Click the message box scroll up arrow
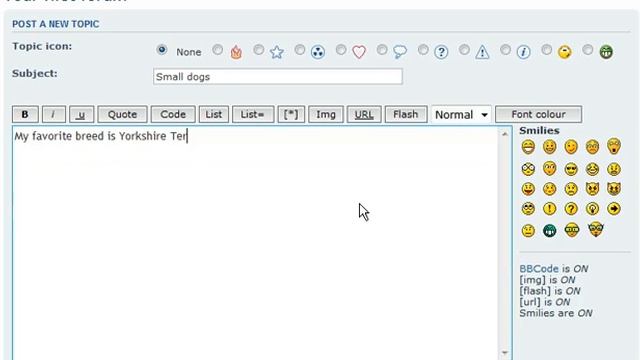This screenshot has height=360, width=640. pos(505,134)
